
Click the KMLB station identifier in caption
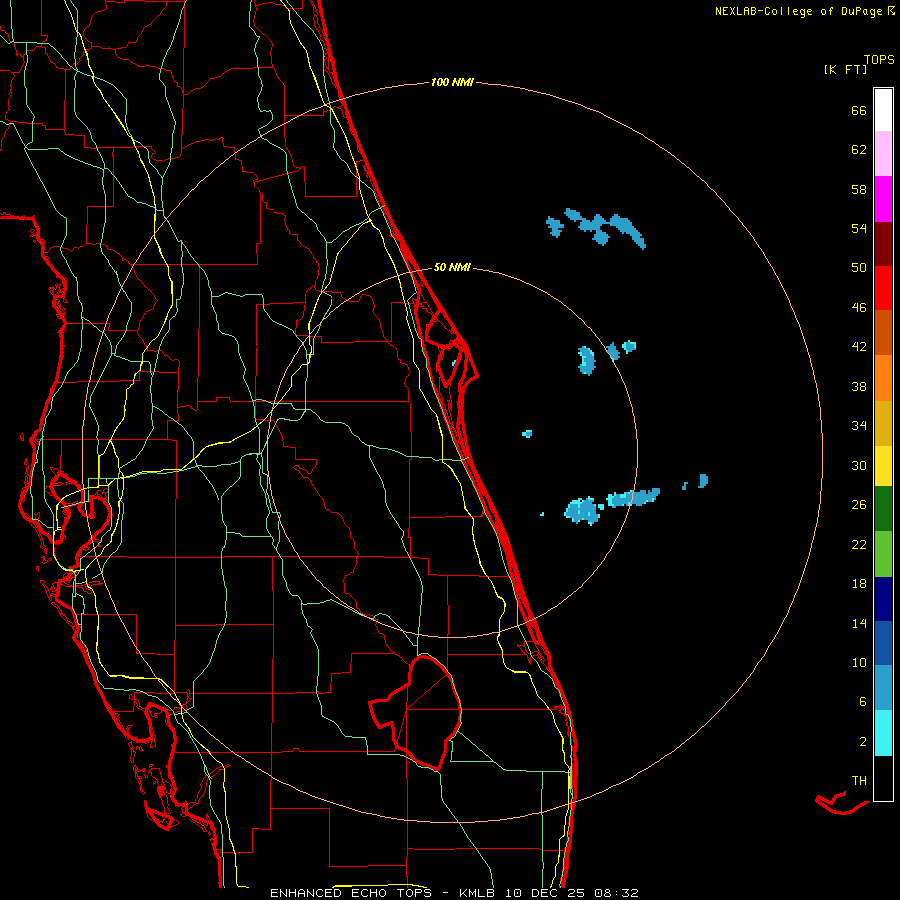(479, 893)
